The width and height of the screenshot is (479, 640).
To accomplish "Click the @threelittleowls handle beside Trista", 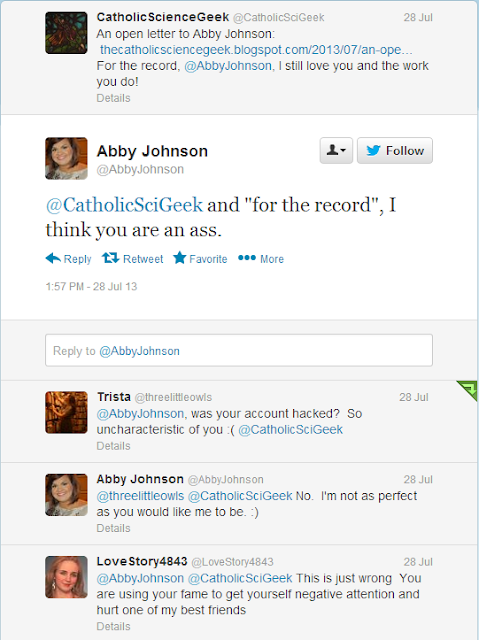I will 173,398.
